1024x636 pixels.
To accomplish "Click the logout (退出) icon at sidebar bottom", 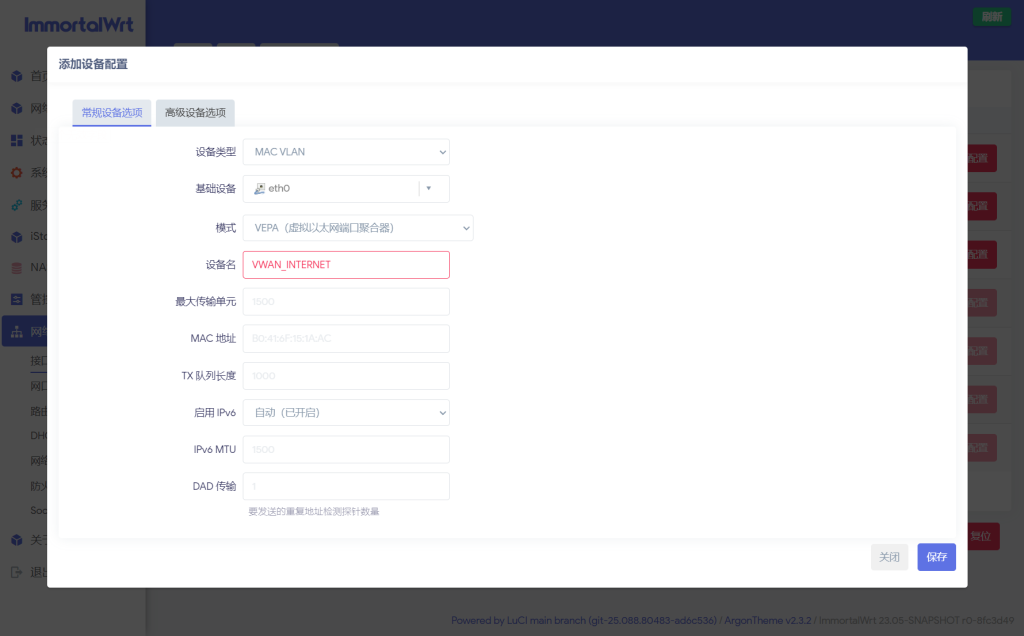I will 17,572.
